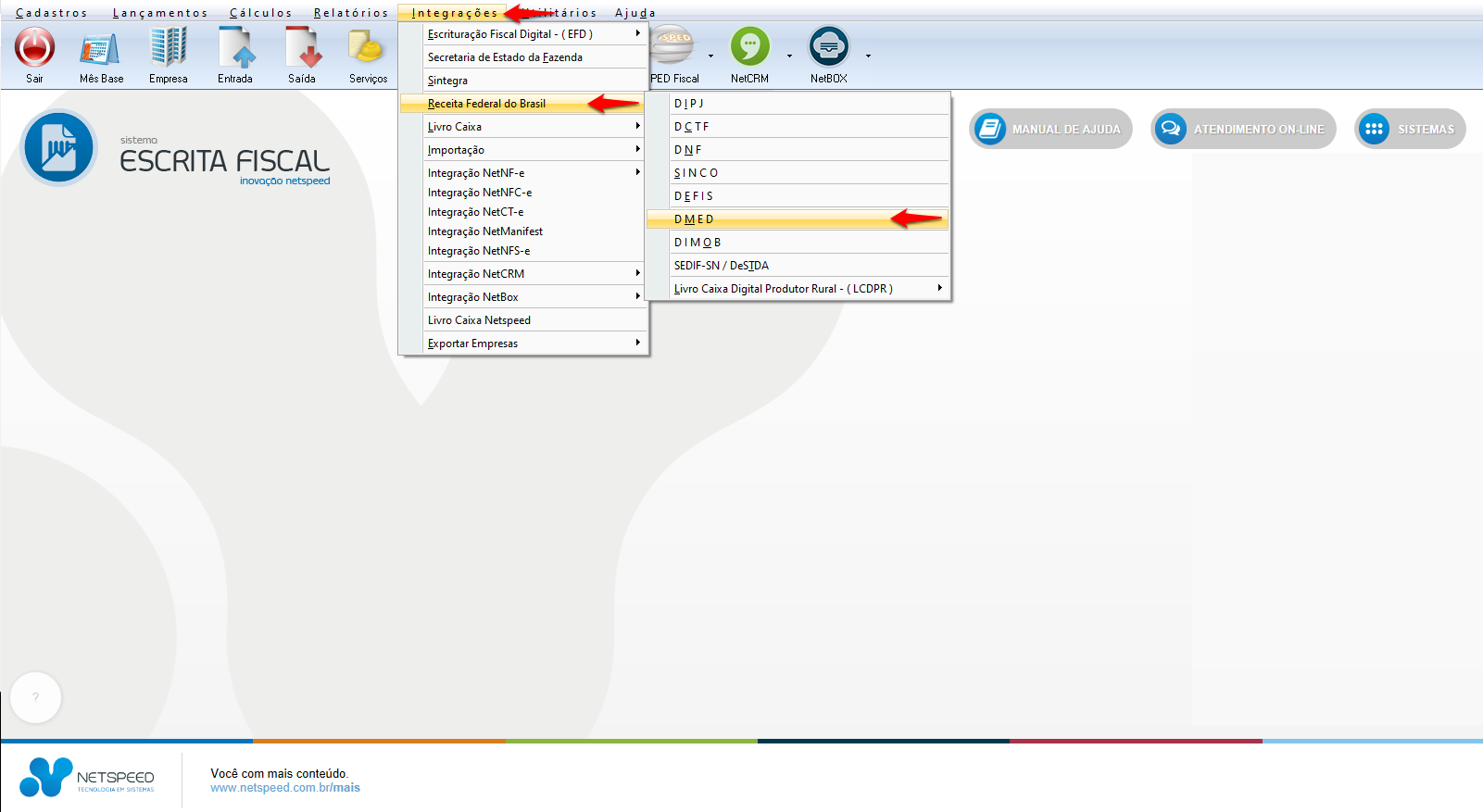The image size is (1483, 812).
Task: Select the Empresa building icon
Action: click(169, 47)
